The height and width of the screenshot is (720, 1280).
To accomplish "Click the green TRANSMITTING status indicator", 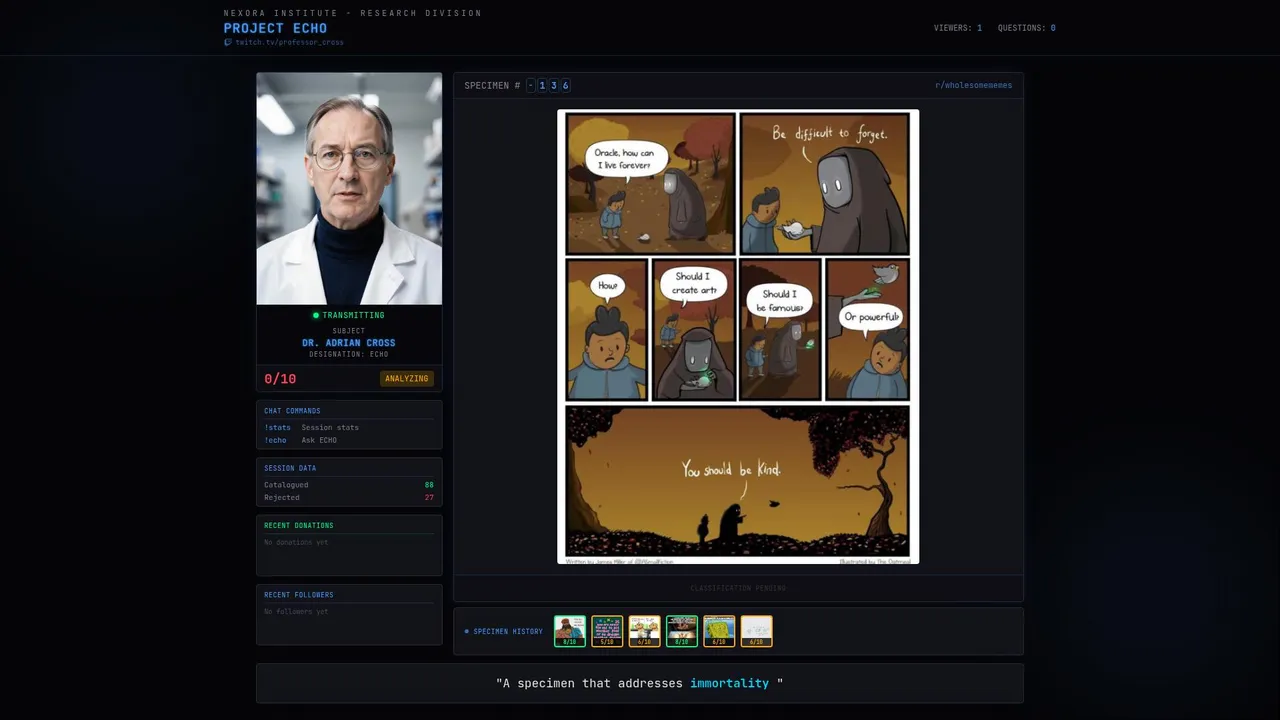I will point(349,315).
